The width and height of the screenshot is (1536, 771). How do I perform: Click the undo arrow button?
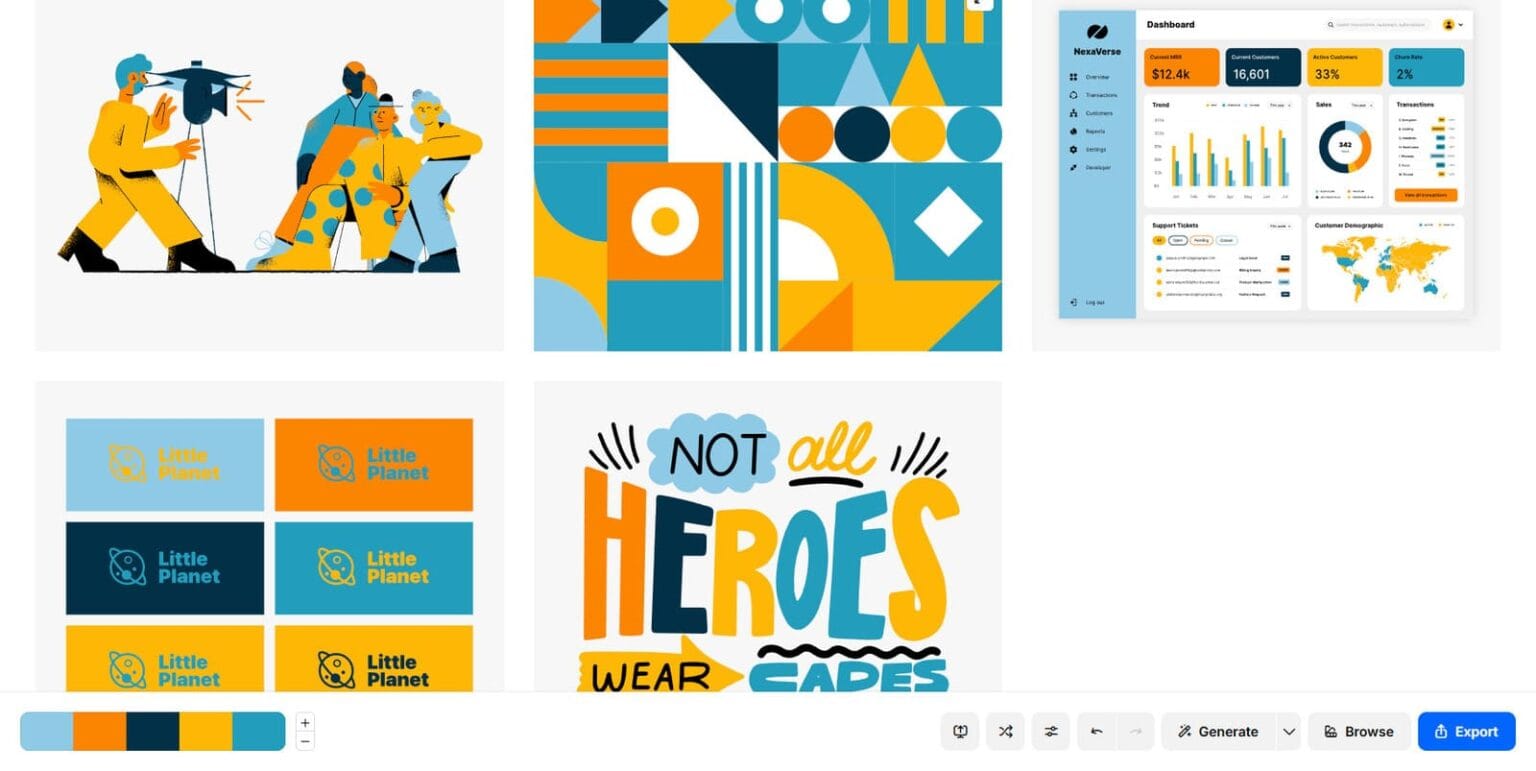coord(1096,731)
